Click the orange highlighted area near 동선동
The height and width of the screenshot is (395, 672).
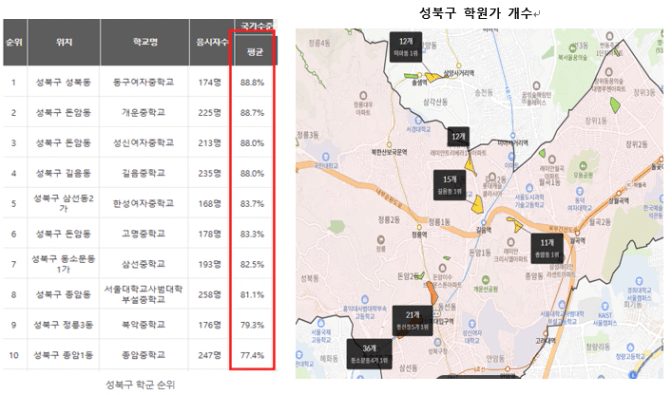pos(431,292)
